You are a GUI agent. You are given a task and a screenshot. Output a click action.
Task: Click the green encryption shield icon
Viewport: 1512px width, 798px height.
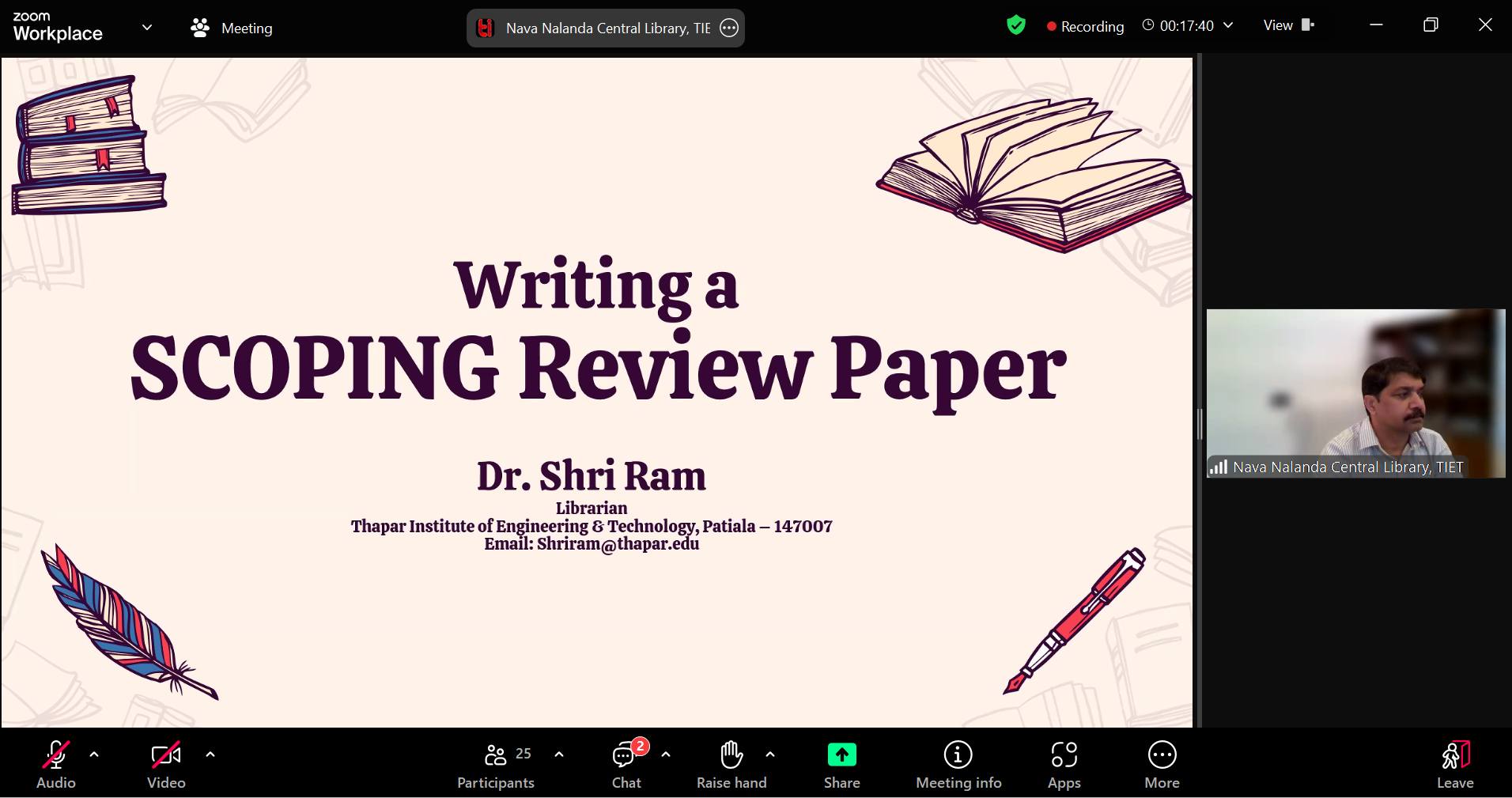(1016, 26)
